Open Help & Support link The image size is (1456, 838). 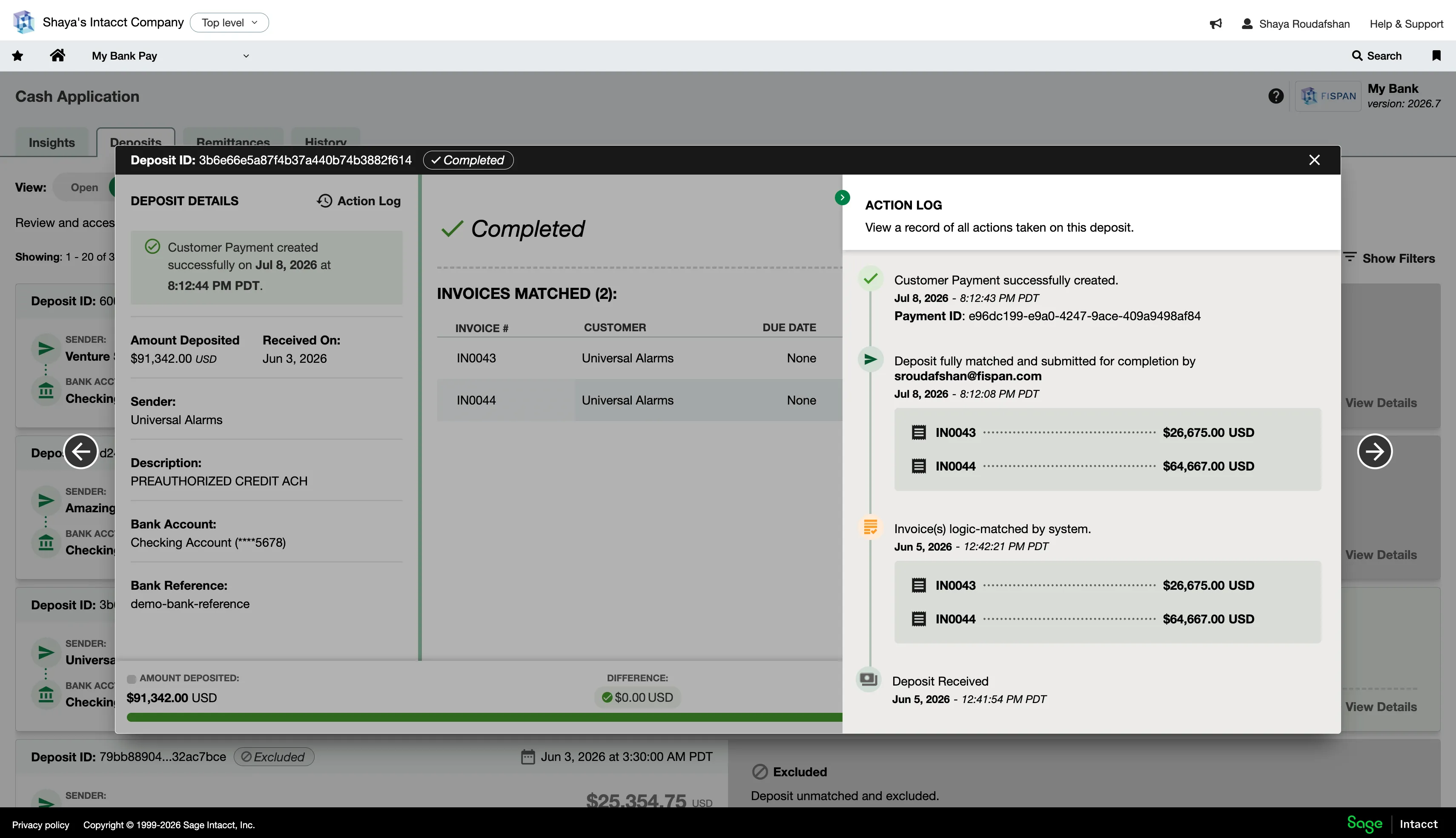coord(1407,23)
